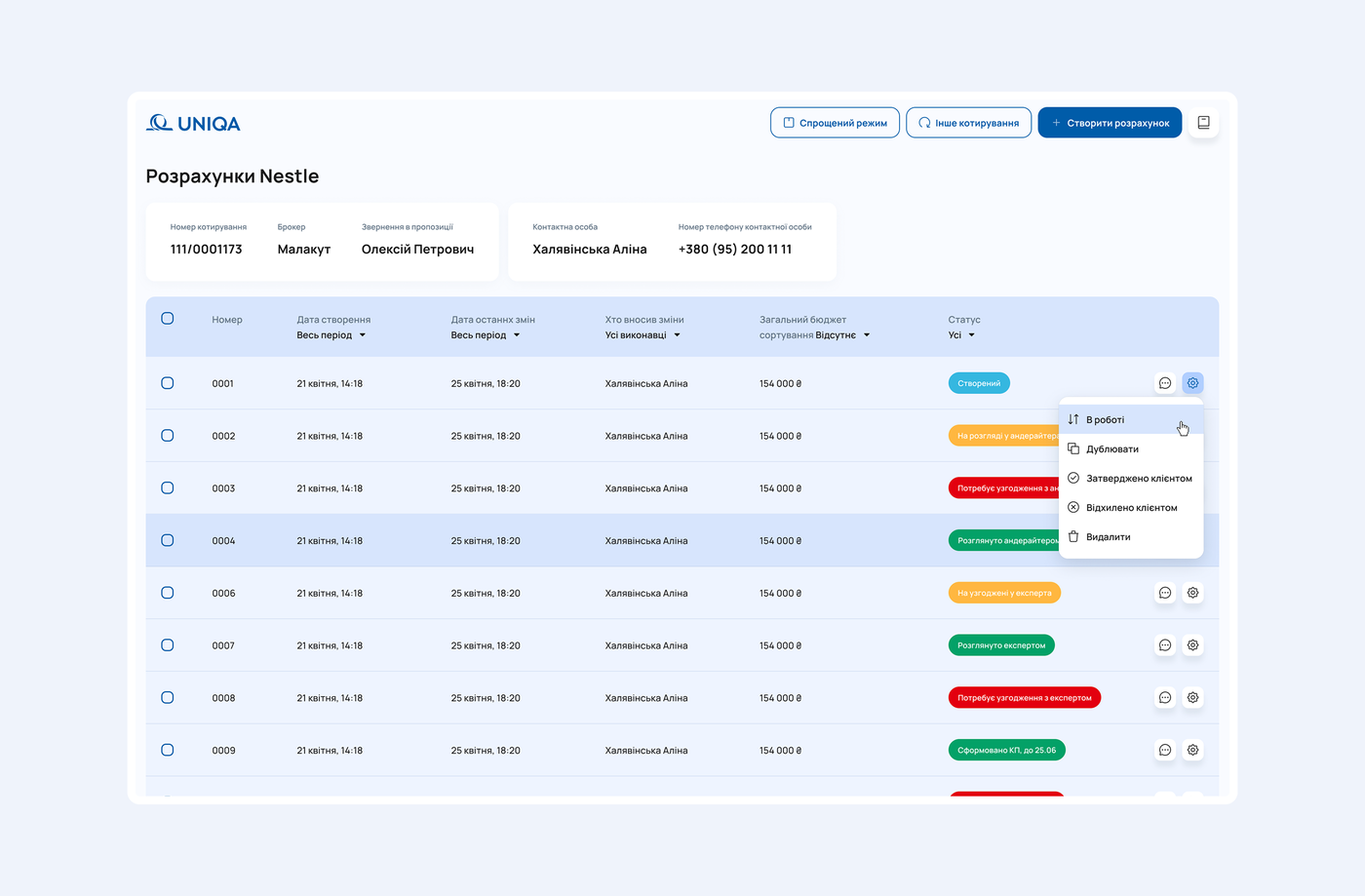Choose Видалити in the context menu
The image size is (1365, 896).
[x=1108, y=537]
